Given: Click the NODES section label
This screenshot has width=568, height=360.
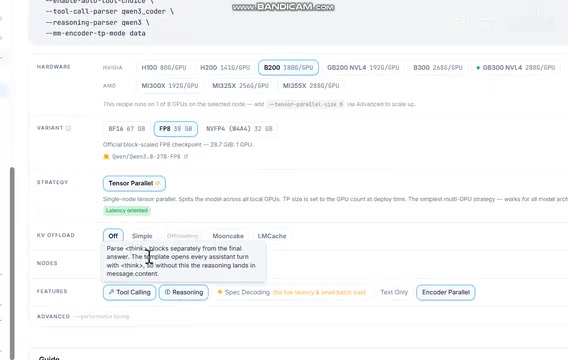Looking at the screenshot, I should tap(47, 263).
